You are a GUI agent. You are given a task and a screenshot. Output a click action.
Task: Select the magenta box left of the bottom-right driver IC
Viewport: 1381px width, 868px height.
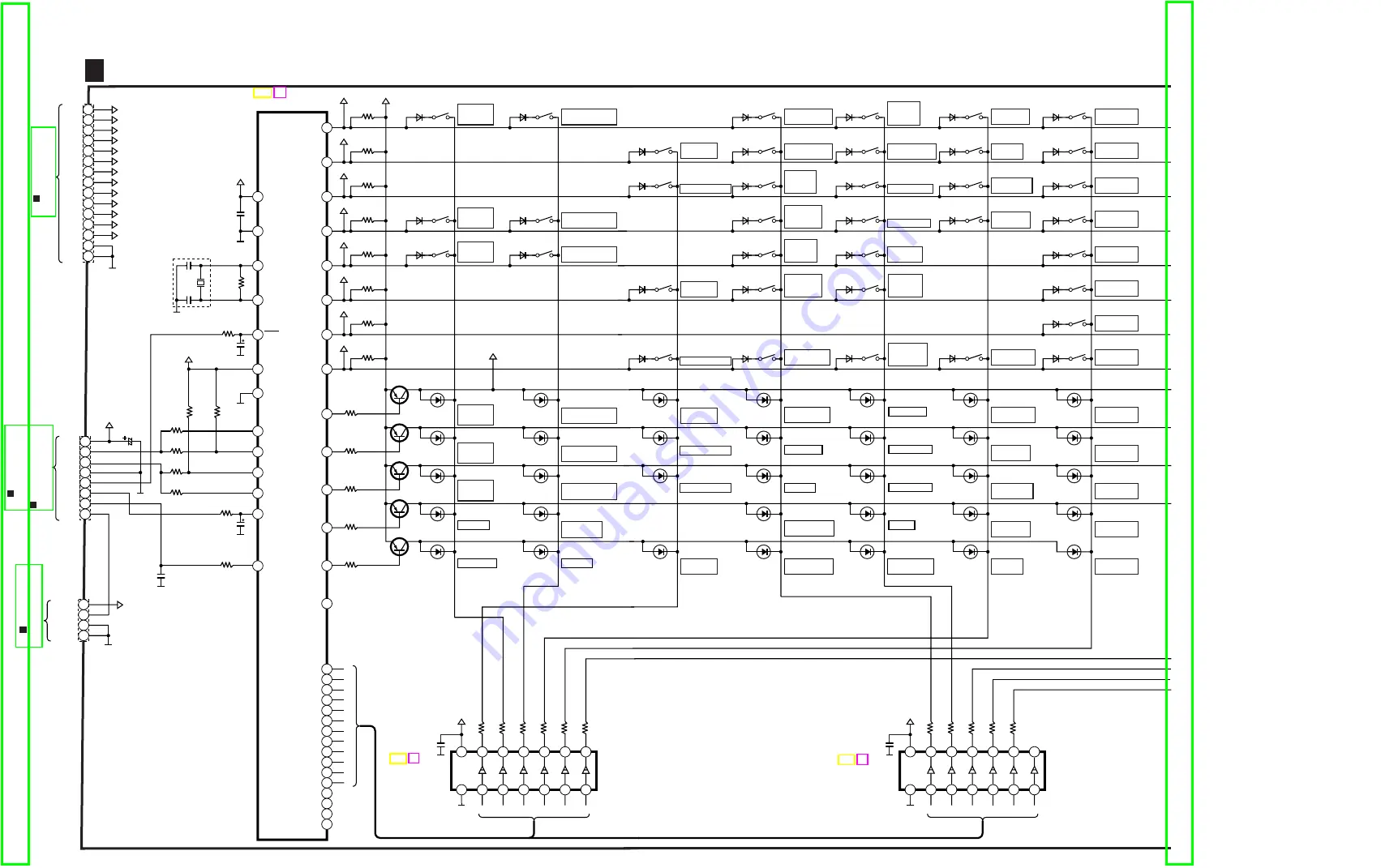coord(863,759)
